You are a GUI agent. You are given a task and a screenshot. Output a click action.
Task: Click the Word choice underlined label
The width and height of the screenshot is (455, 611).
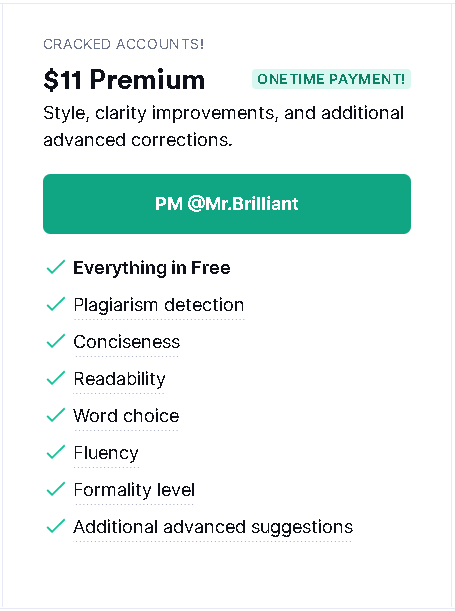(x=126, y=416)
